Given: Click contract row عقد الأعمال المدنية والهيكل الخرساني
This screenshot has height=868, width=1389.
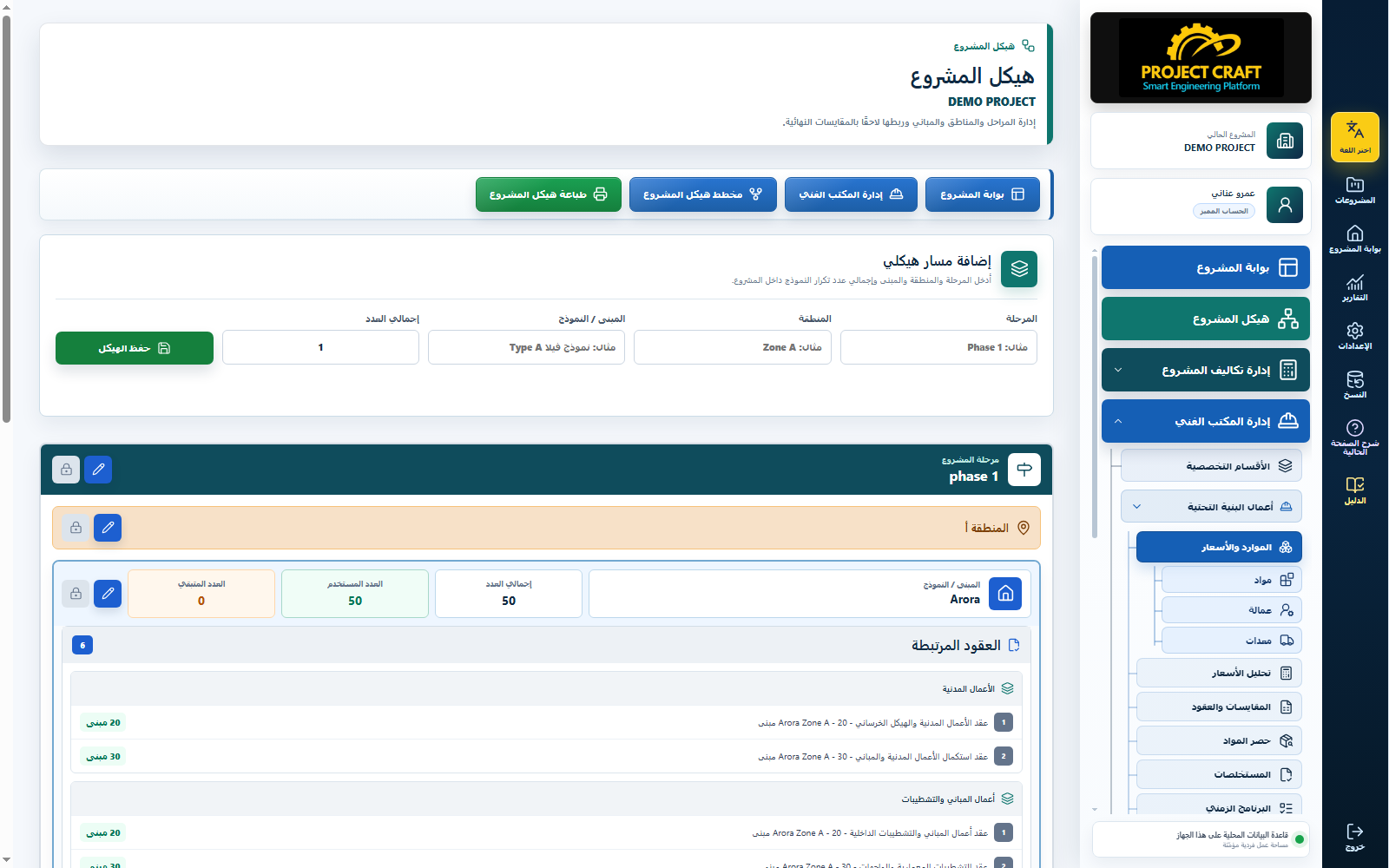Looking at the screenshot, I should 546,722.
